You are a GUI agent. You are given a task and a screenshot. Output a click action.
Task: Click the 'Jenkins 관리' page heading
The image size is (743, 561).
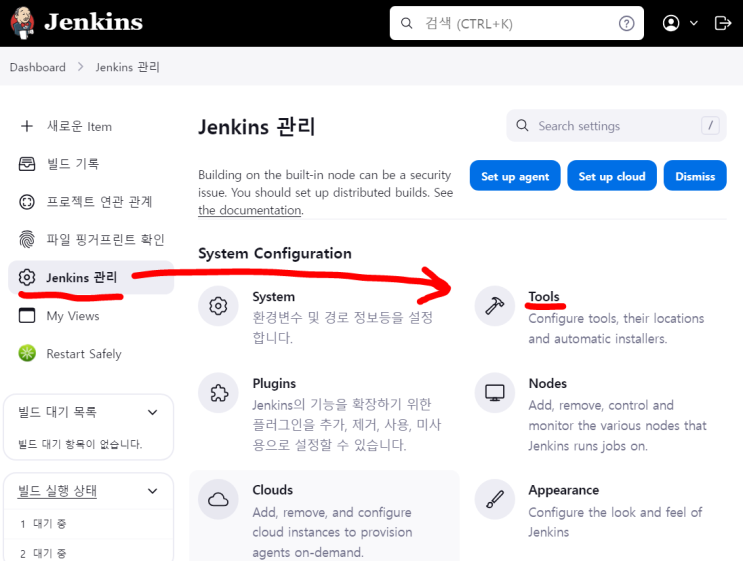[x=256, y=127]
